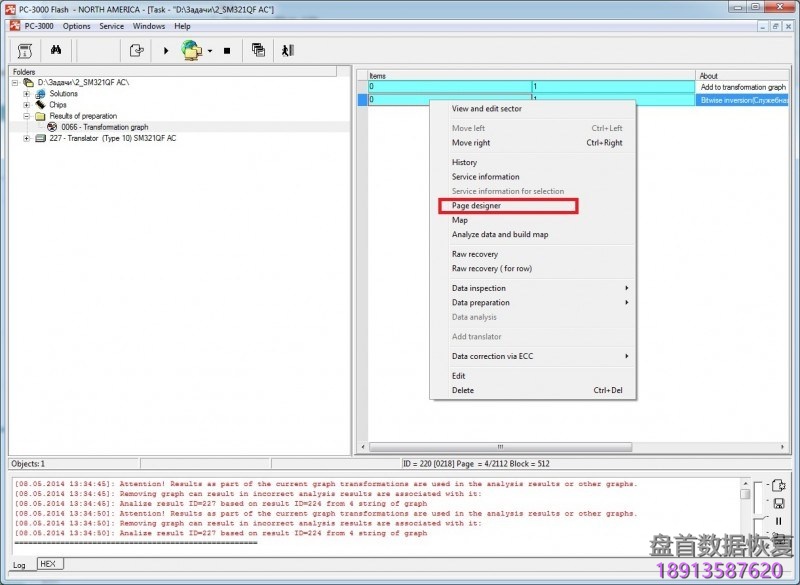This screenshot has height=585, width=800.
Task: Select 0066 - Transformation graph item
Action: pos(104,127)
